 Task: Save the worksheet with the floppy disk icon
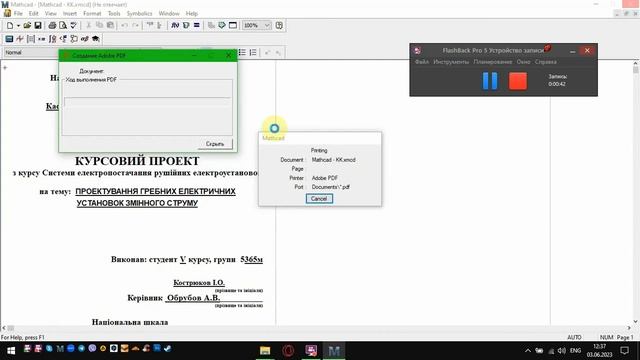point(38,25)
